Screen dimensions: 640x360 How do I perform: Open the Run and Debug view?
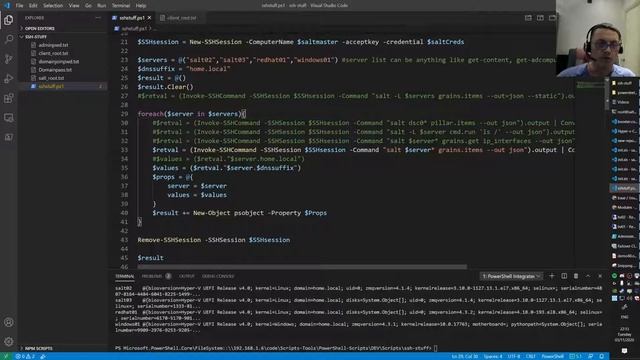(9, 78)
